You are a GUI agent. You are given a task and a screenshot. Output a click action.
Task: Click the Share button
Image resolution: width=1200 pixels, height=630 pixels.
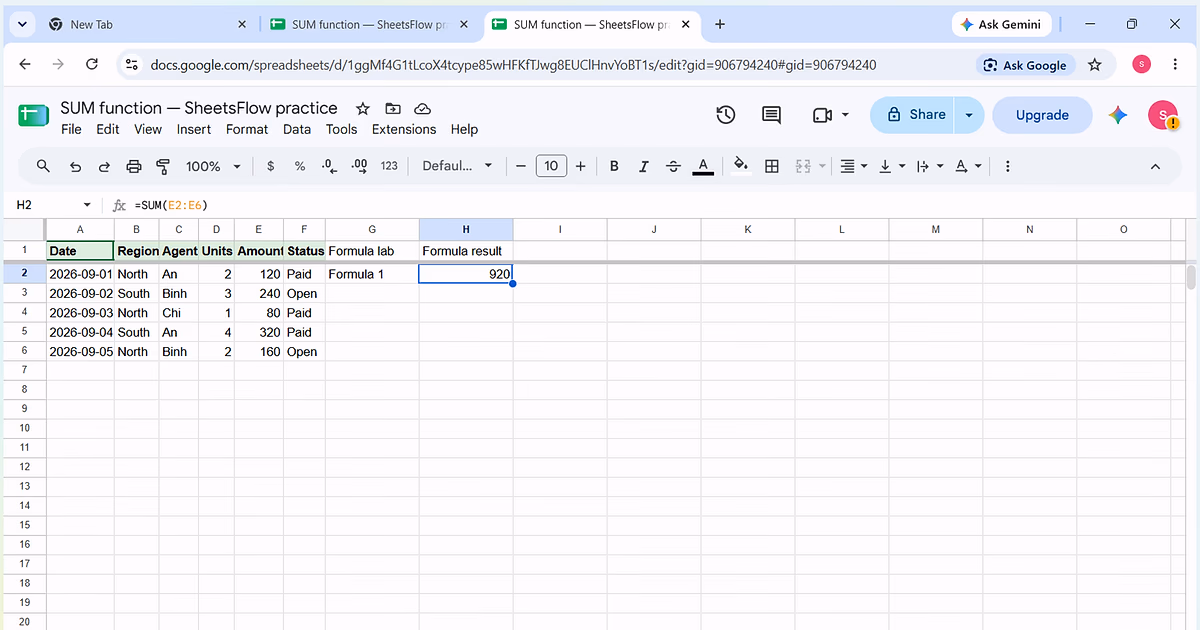916,115
